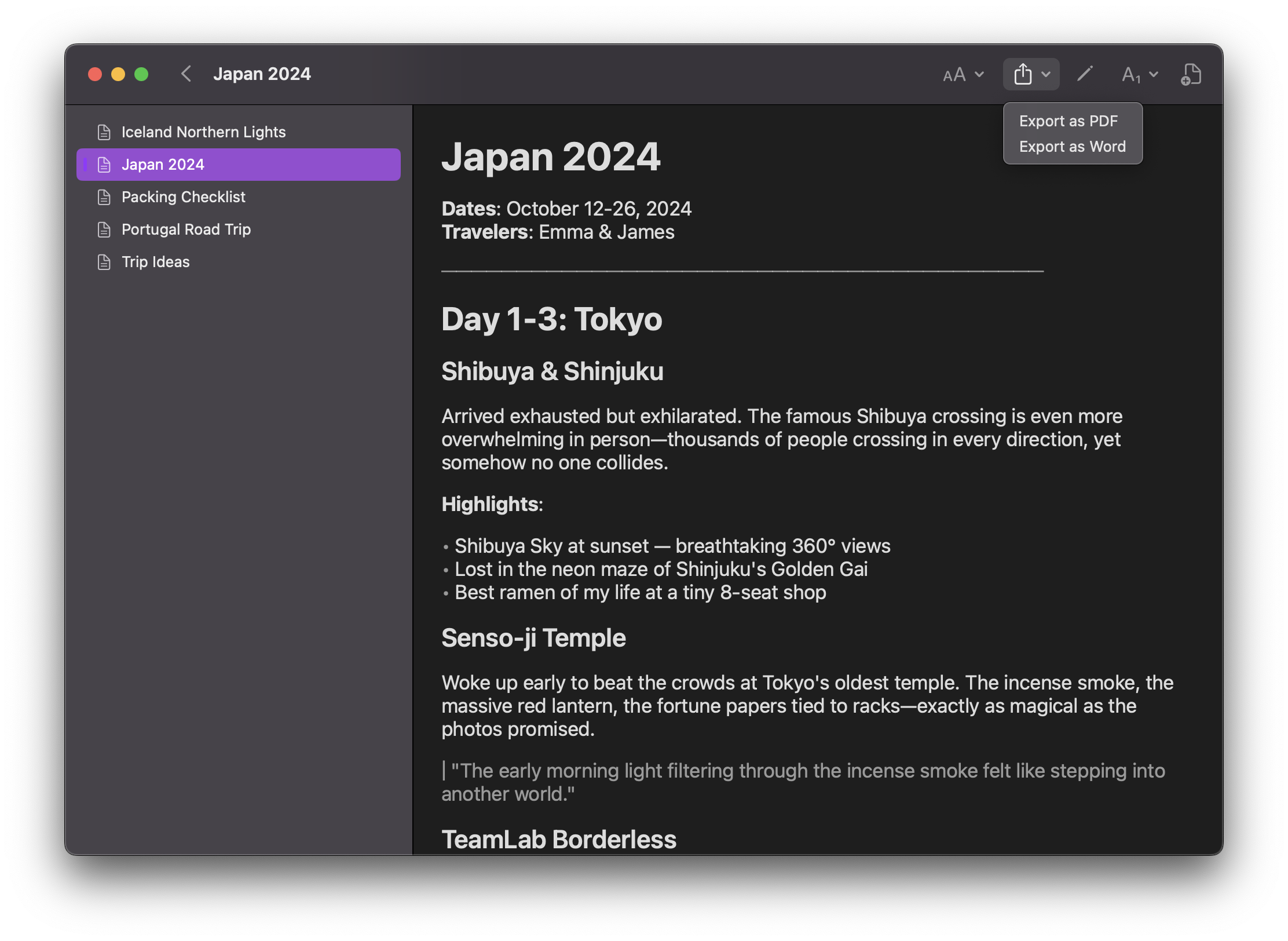Open the dropdown beside the AA control
The width and height of the screenshot is (1288, 941).
coord(979,74)
